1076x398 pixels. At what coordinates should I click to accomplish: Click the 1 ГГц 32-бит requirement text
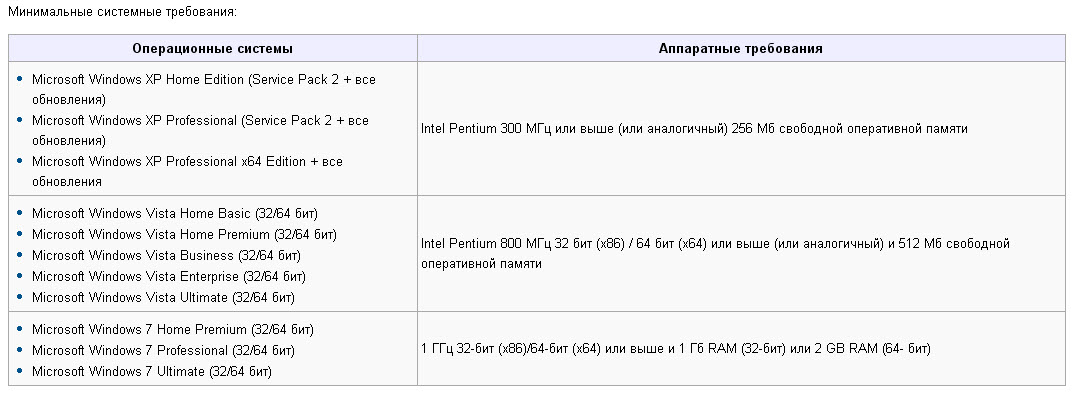tap(676, 349)
